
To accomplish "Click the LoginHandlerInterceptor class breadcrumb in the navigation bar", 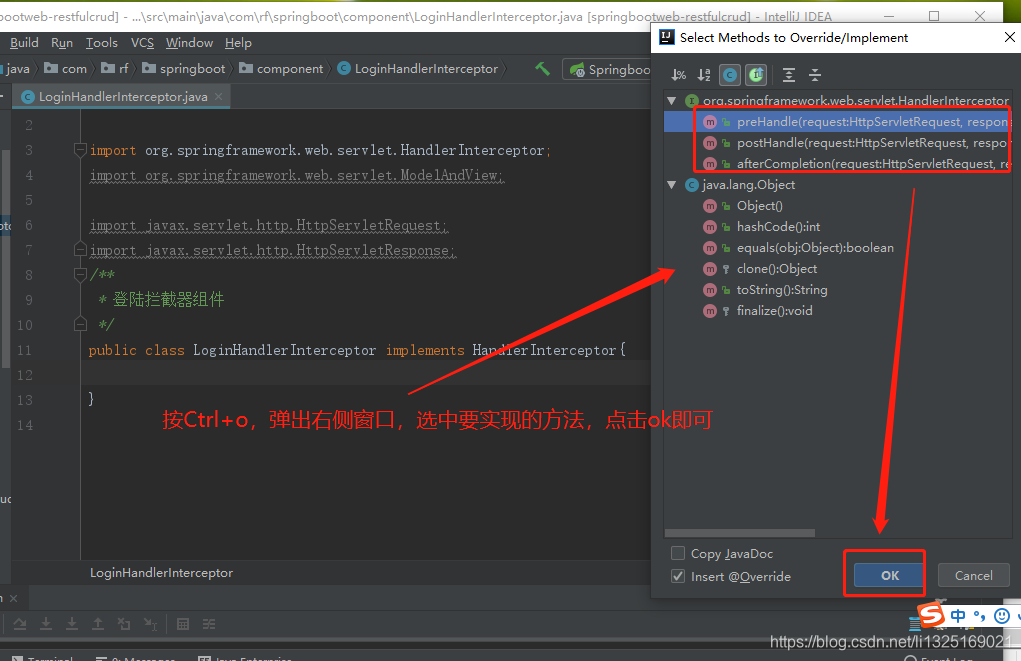I will [417, 68].
